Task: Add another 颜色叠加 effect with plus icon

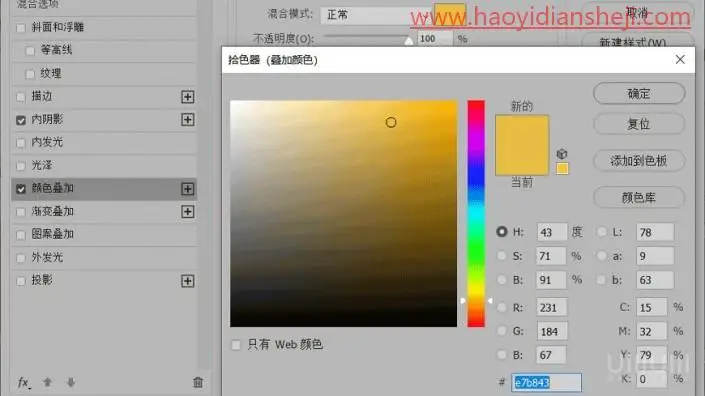Action: (187, 189)
